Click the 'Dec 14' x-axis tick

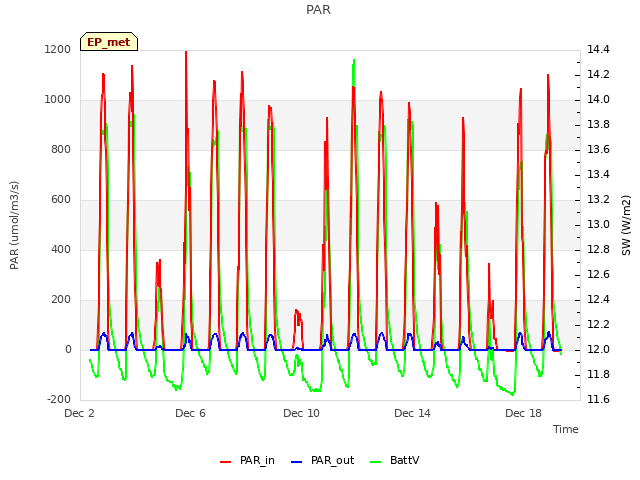pos(412,413)
